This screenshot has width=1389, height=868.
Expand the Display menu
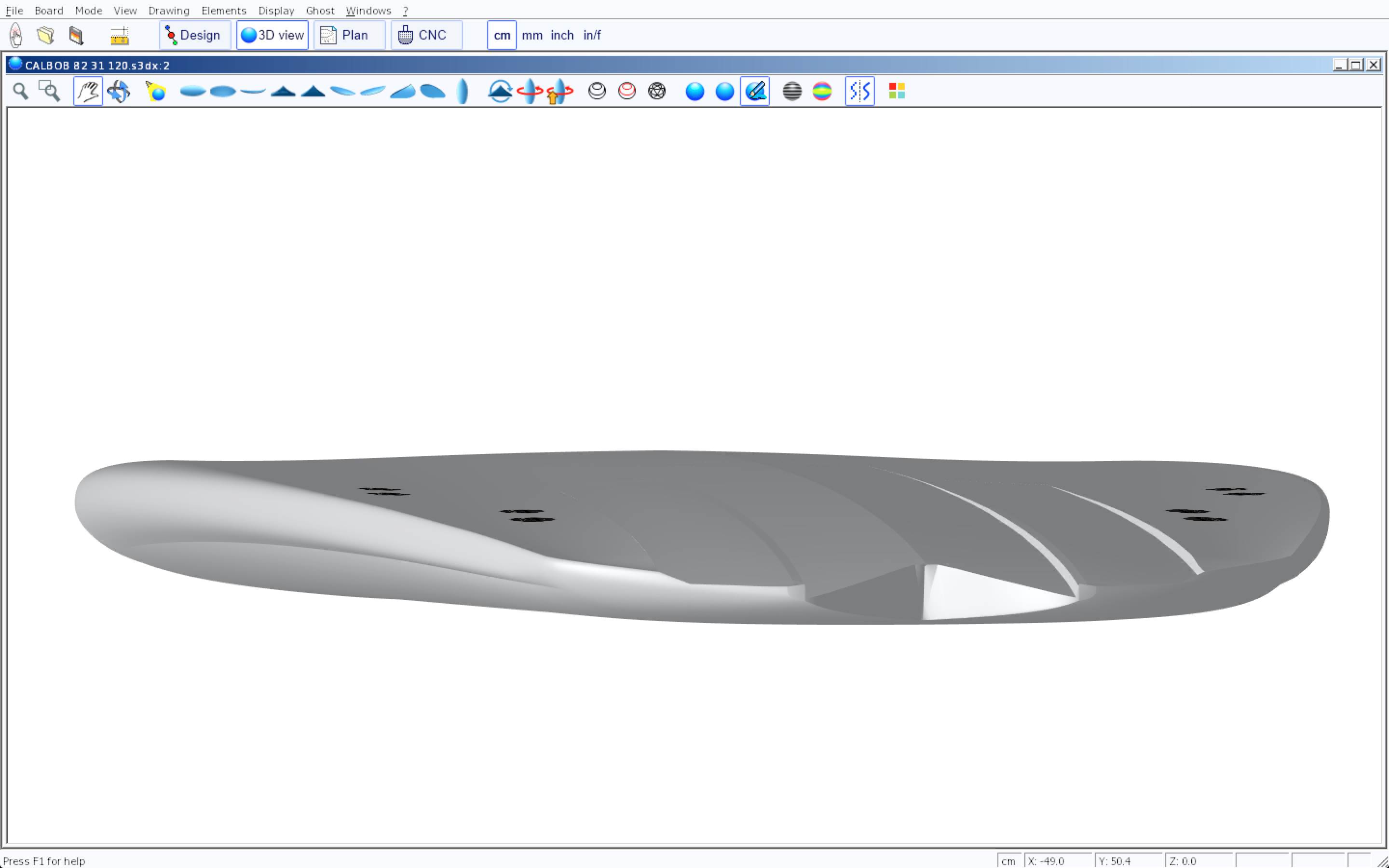click(x=276, y=10)
